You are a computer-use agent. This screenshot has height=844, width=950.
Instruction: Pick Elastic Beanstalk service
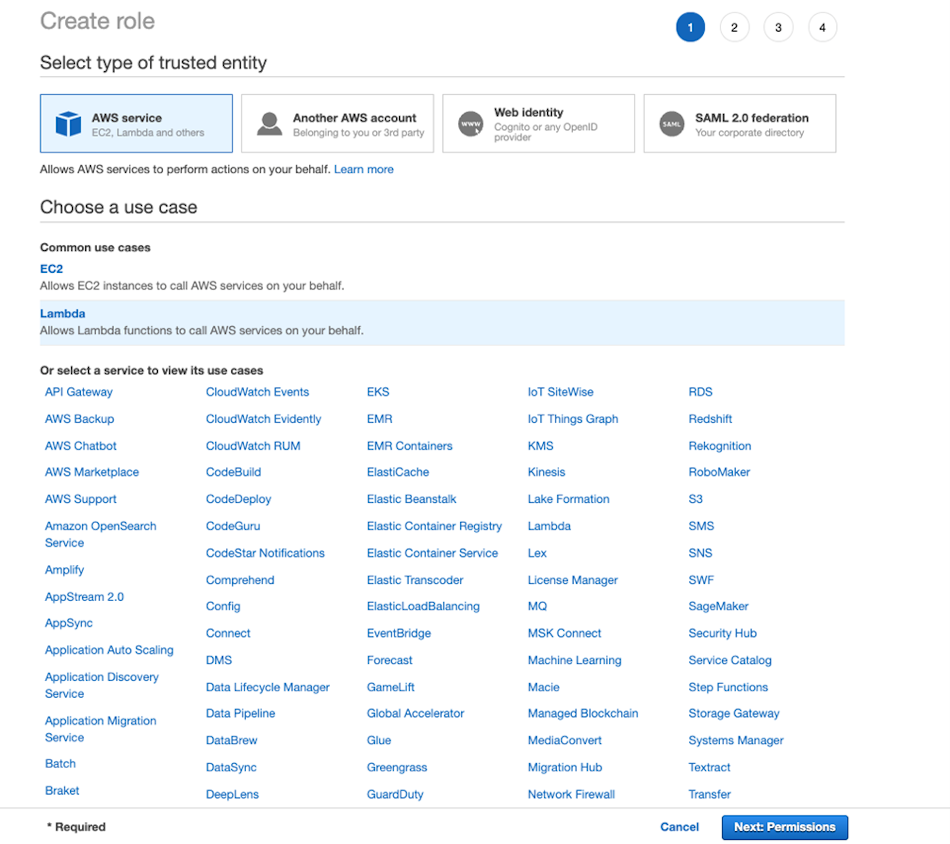[411, 499]
